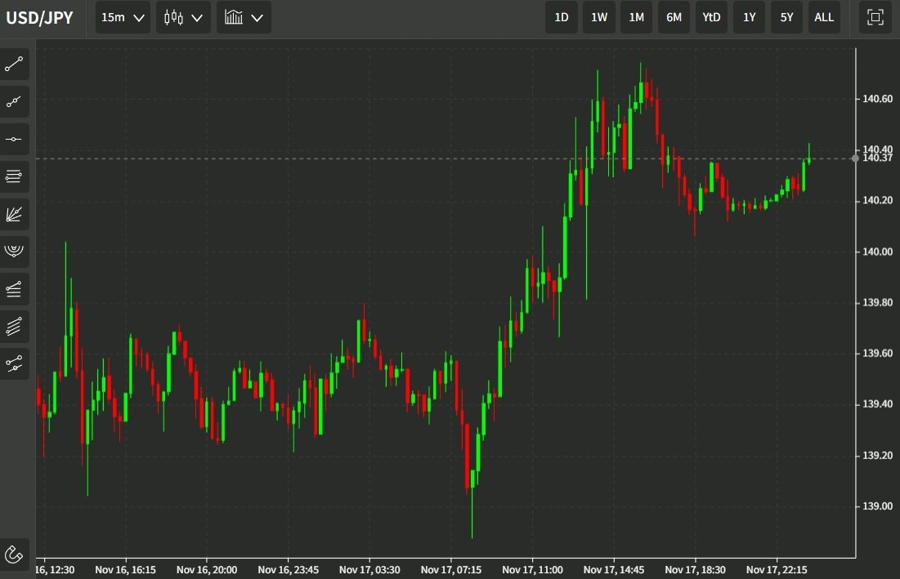Select the Gann fan tool
The width and height of the screenshot is (900, 579).
[14, 214]
